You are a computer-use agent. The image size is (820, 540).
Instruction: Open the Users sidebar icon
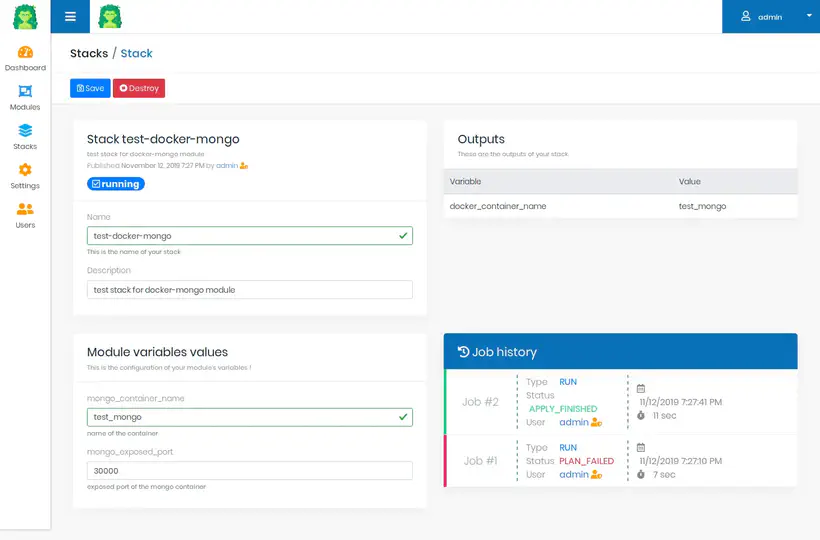pyautogui.click(x=25, y=209)
